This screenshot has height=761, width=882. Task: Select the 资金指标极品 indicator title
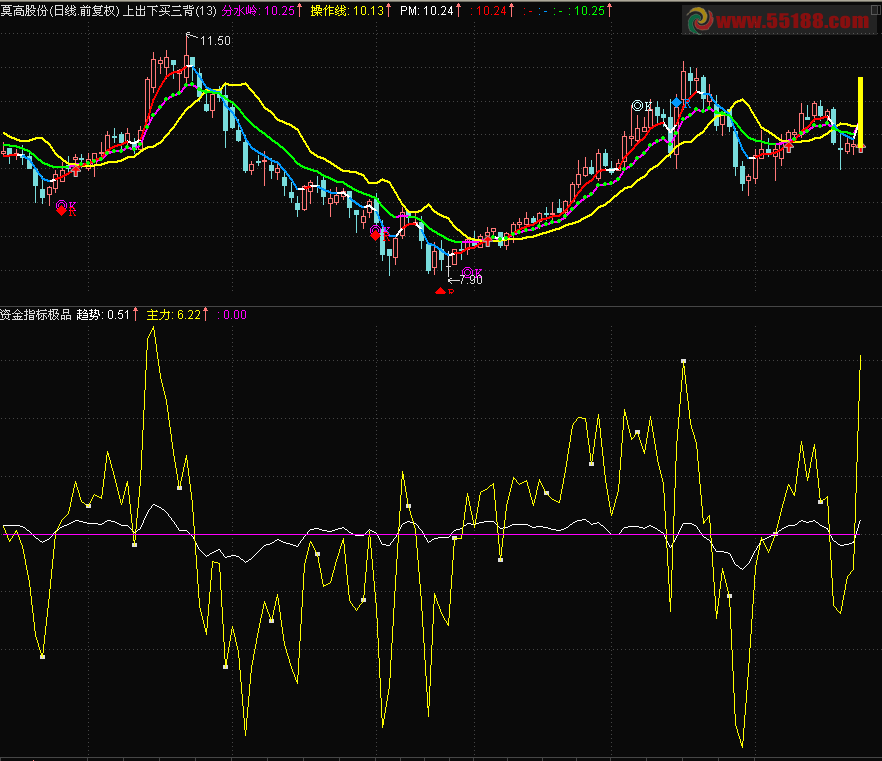[x=35, y=314]
